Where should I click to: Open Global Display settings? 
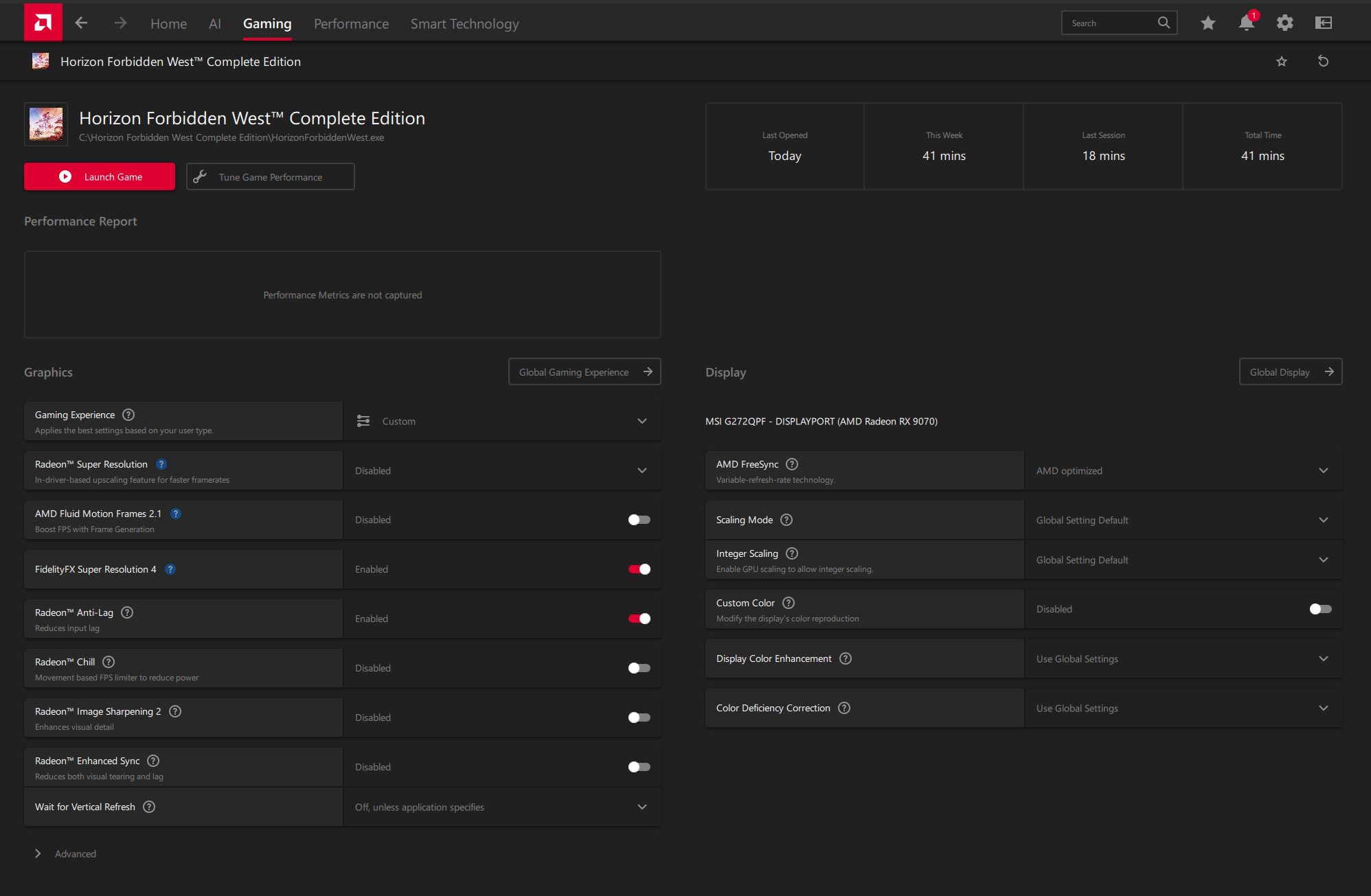[x=1291, y=371]
